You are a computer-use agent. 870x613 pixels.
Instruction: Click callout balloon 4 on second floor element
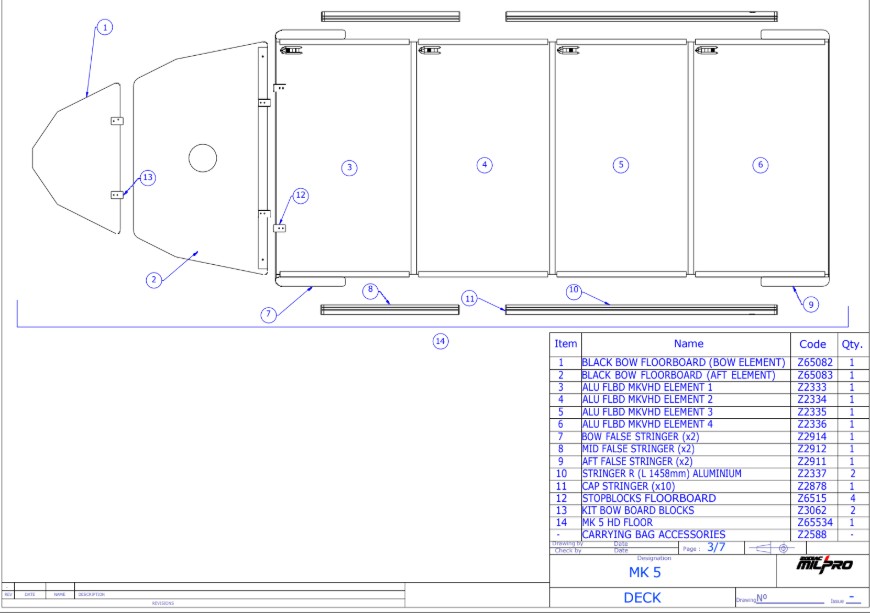pyautogui.click(x=484, y=165)
